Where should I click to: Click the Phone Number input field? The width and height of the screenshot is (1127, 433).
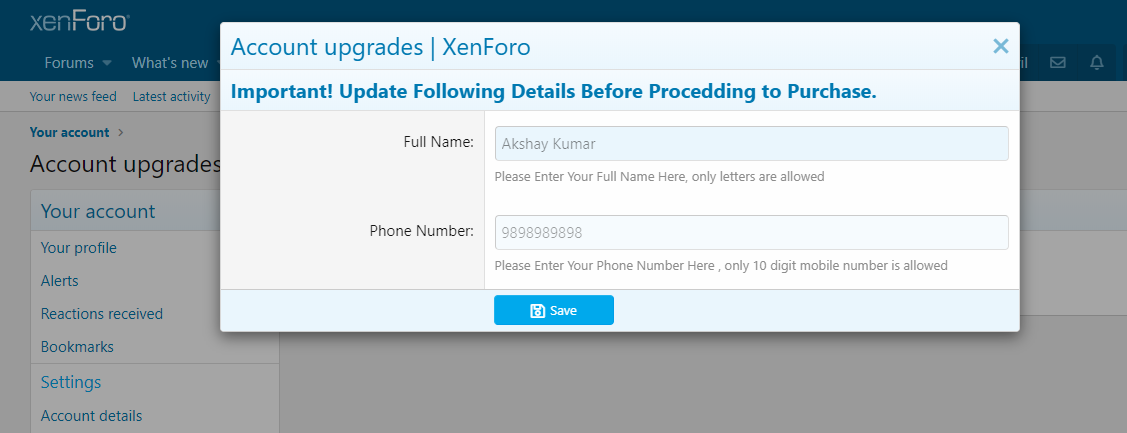click(x=751, y=233)
